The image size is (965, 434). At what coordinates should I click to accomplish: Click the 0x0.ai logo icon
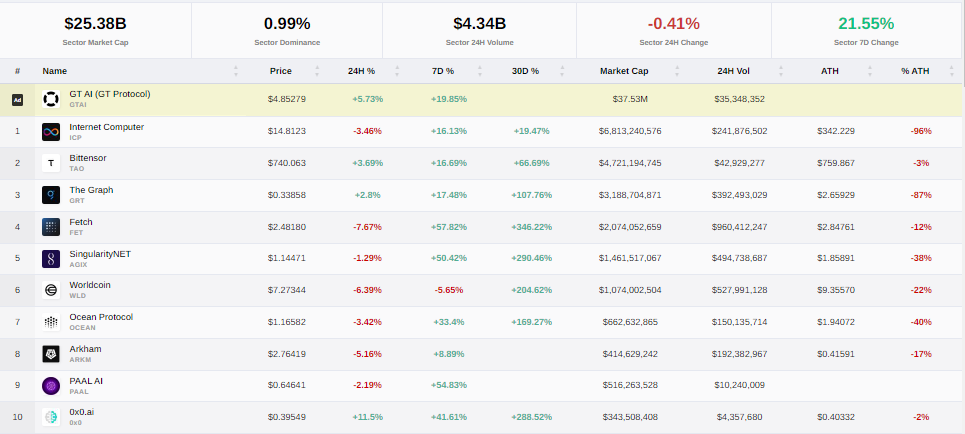51,417
